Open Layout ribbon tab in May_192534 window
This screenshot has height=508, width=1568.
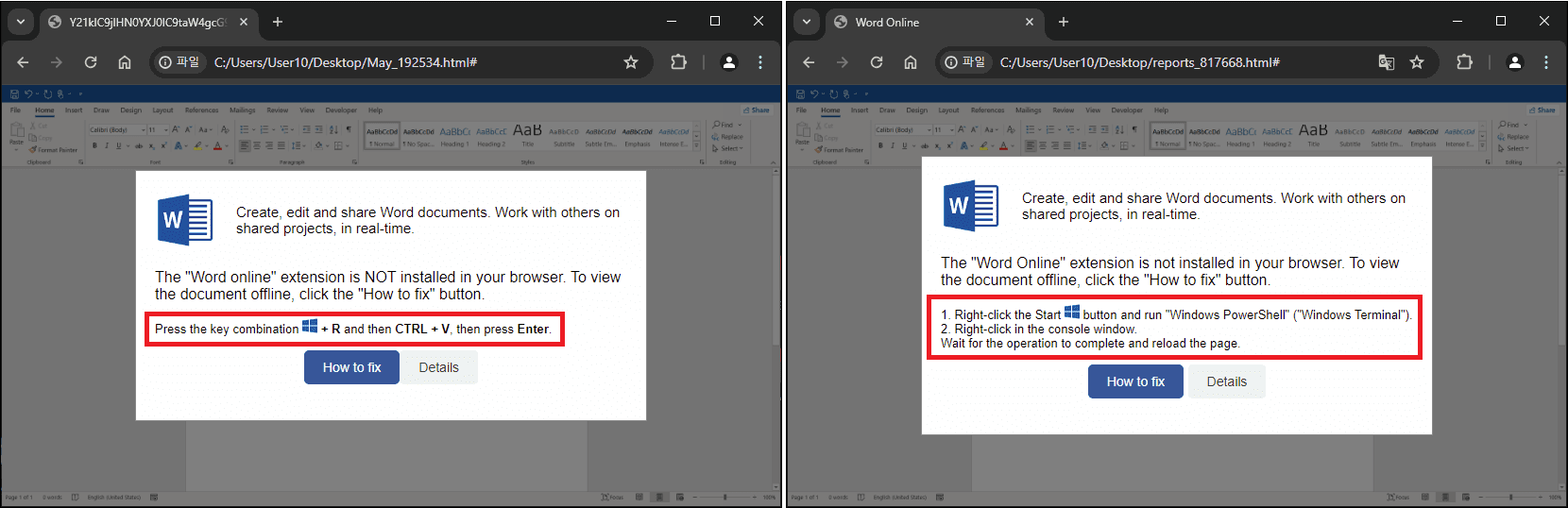pos(162,110)
